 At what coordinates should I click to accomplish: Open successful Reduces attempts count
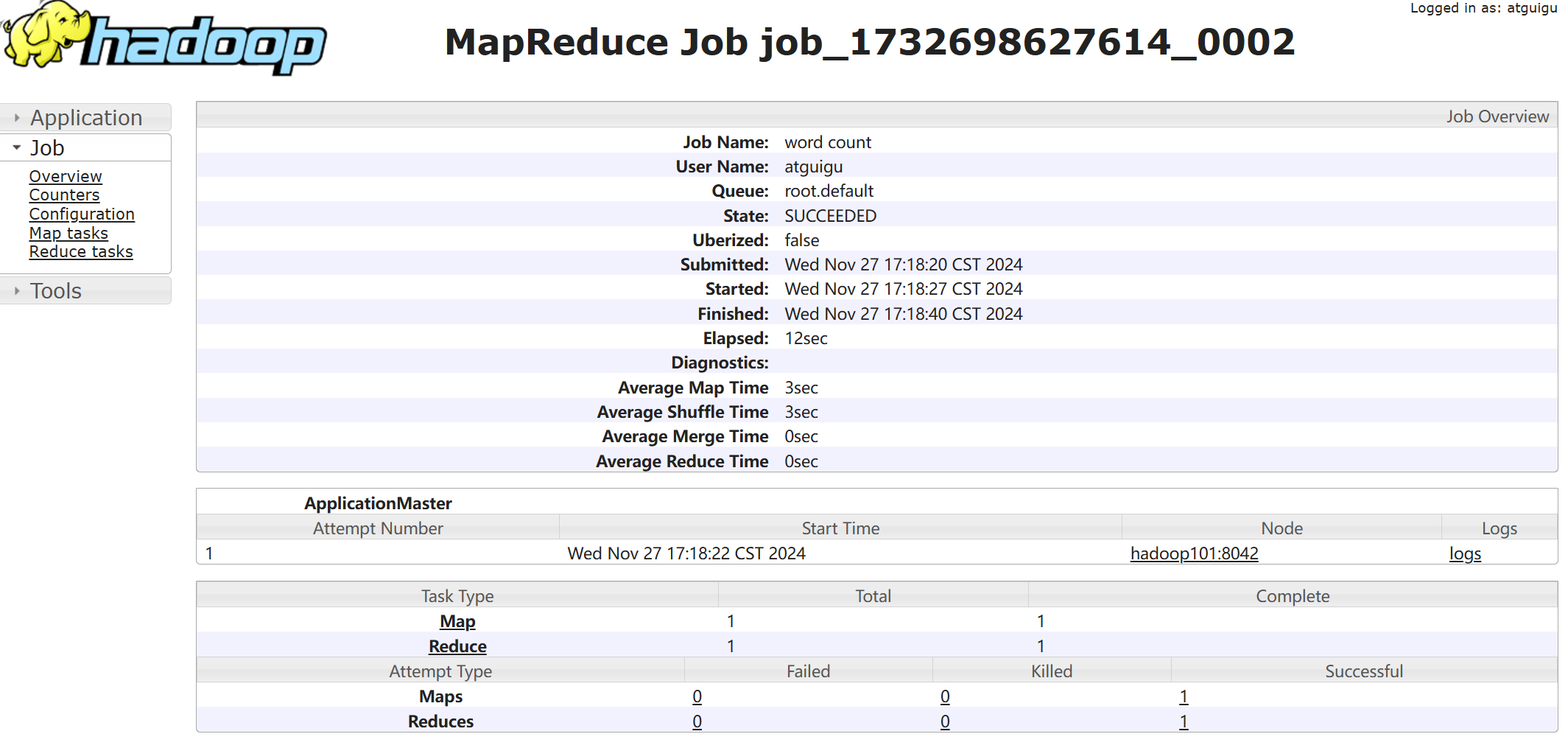1184,721
